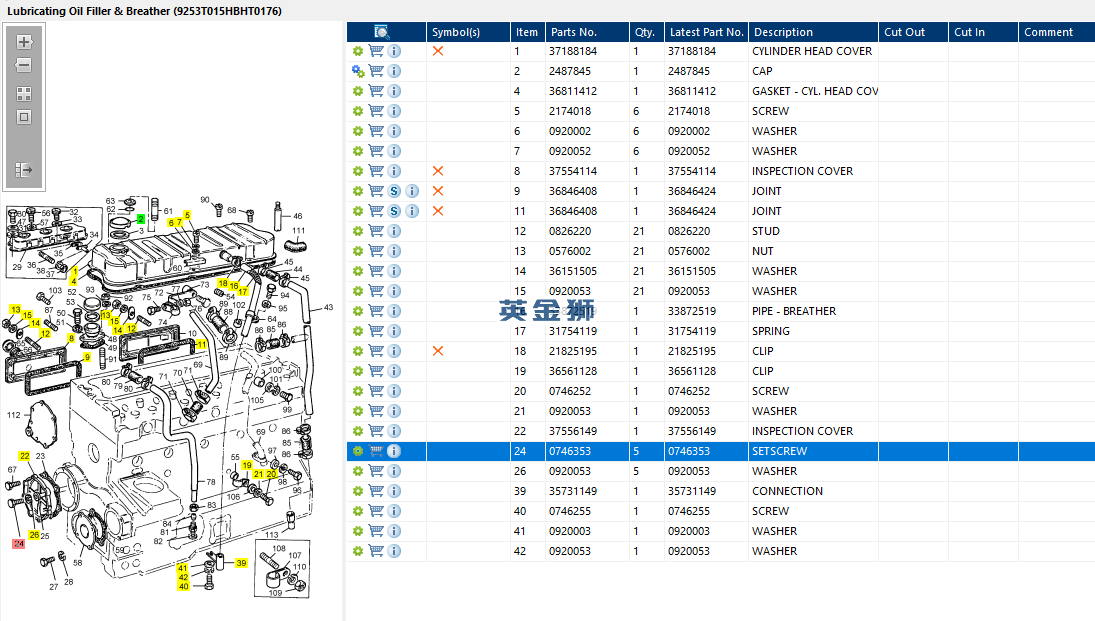Sort by Item column header

click(x=527, y=32)
